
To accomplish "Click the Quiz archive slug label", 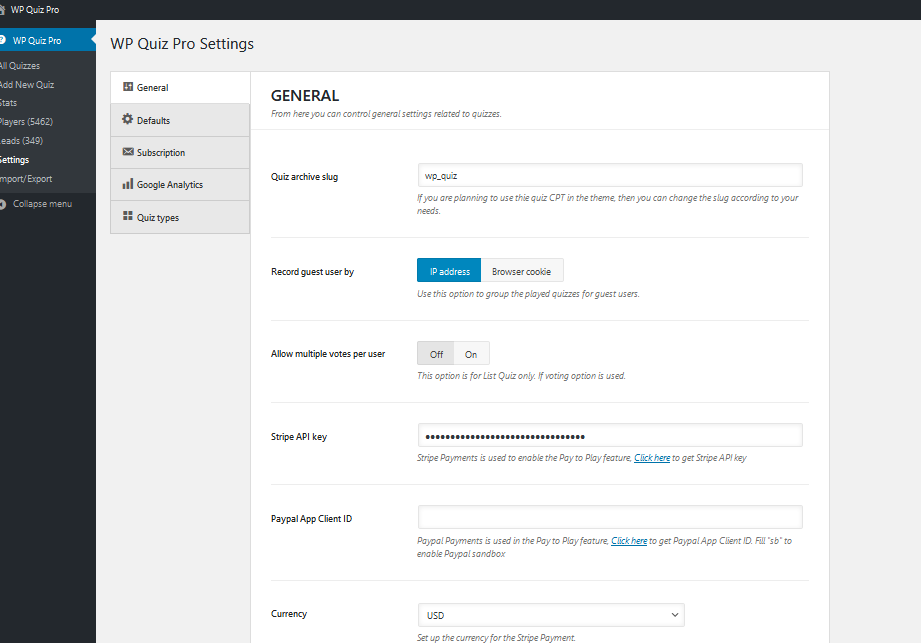I will 304,177.
